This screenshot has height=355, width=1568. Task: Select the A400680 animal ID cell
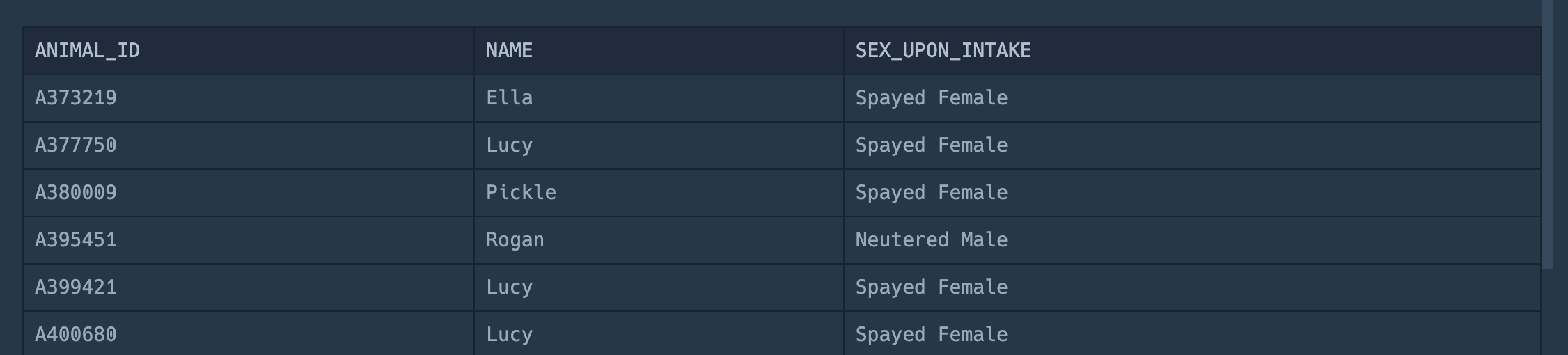(x=249, y=333)
